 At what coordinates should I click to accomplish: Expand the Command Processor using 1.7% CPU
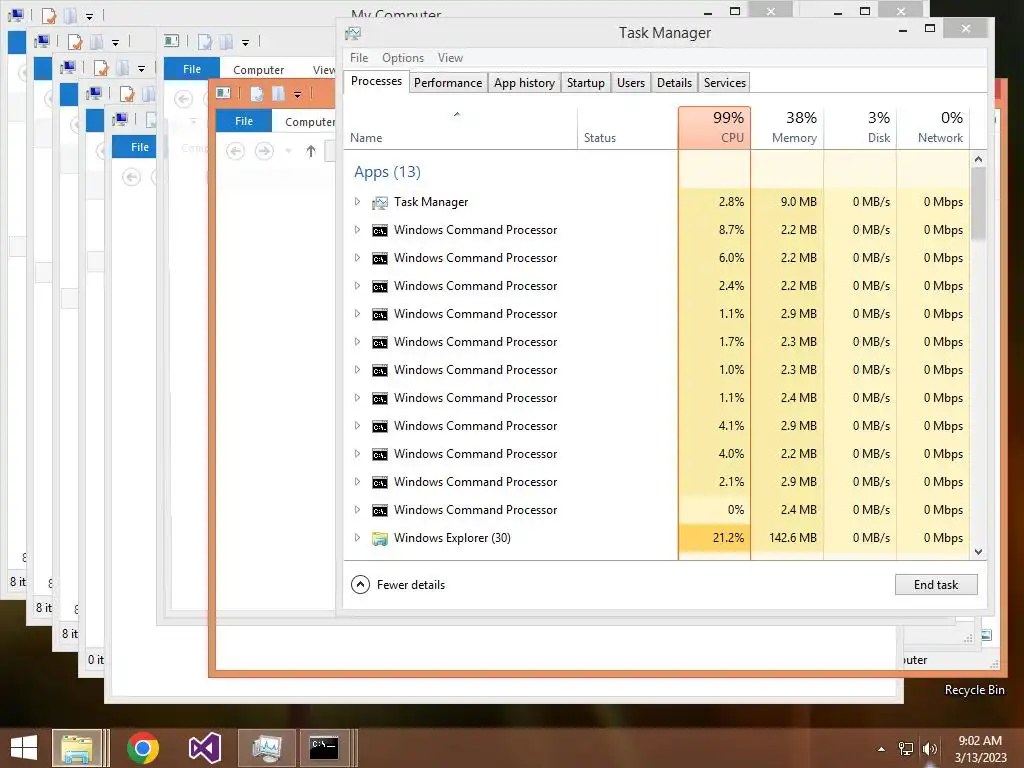(357, 342)
